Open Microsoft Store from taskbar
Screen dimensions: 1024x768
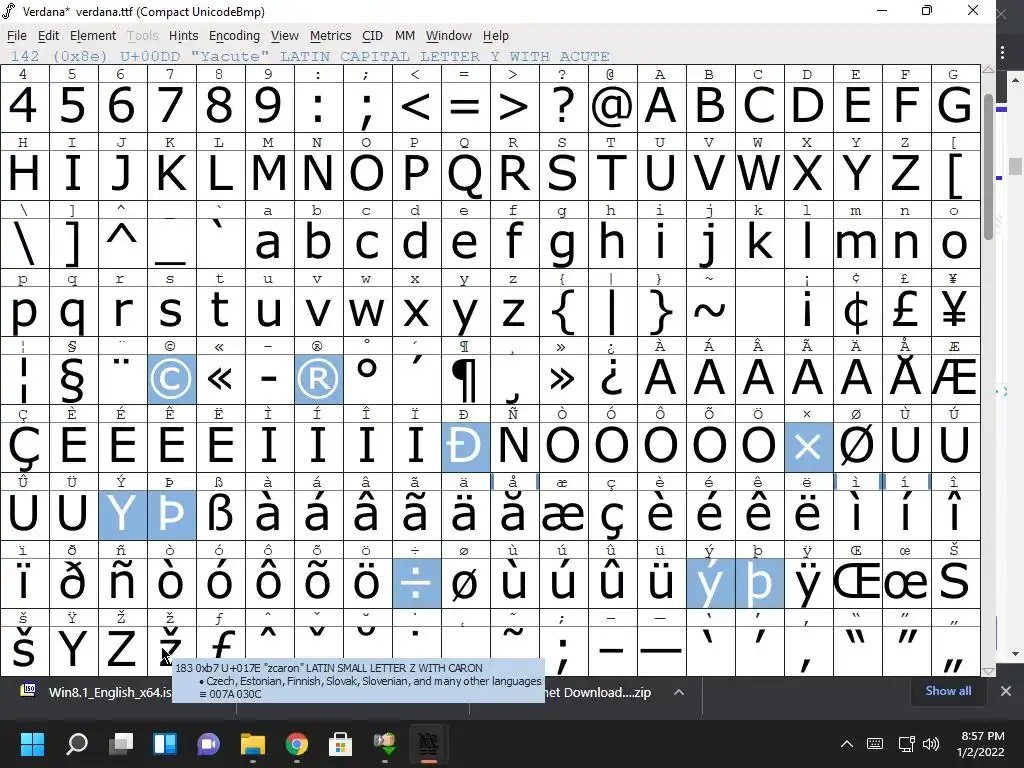pyautogui.click(x=340, y=743)
